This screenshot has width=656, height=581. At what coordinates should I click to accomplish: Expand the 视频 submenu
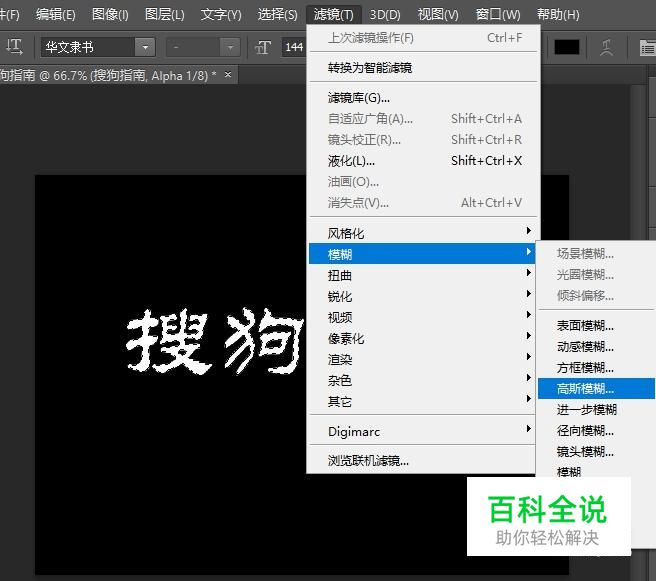(422, 317)
